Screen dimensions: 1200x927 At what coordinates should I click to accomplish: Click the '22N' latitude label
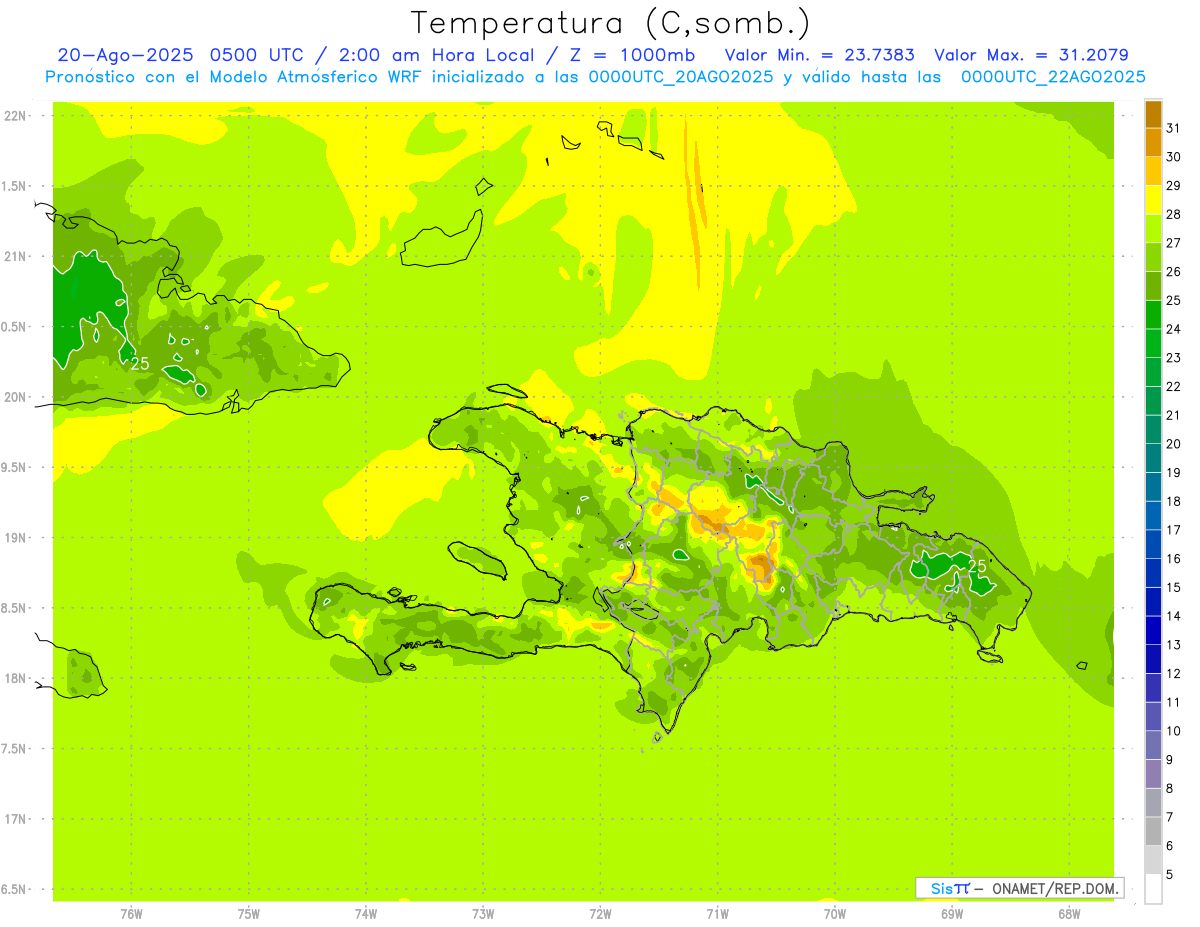pos(15,116)
